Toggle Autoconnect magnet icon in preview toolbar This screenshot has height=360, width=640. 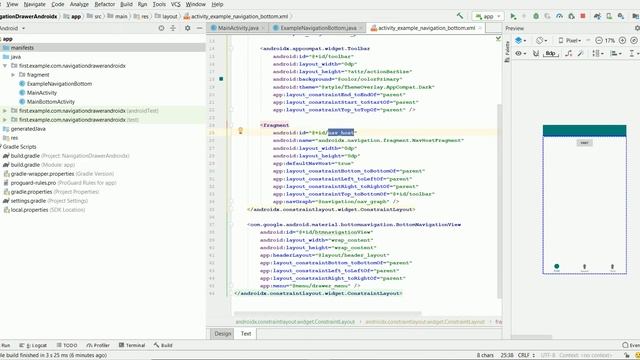click(x=536, y=53)
